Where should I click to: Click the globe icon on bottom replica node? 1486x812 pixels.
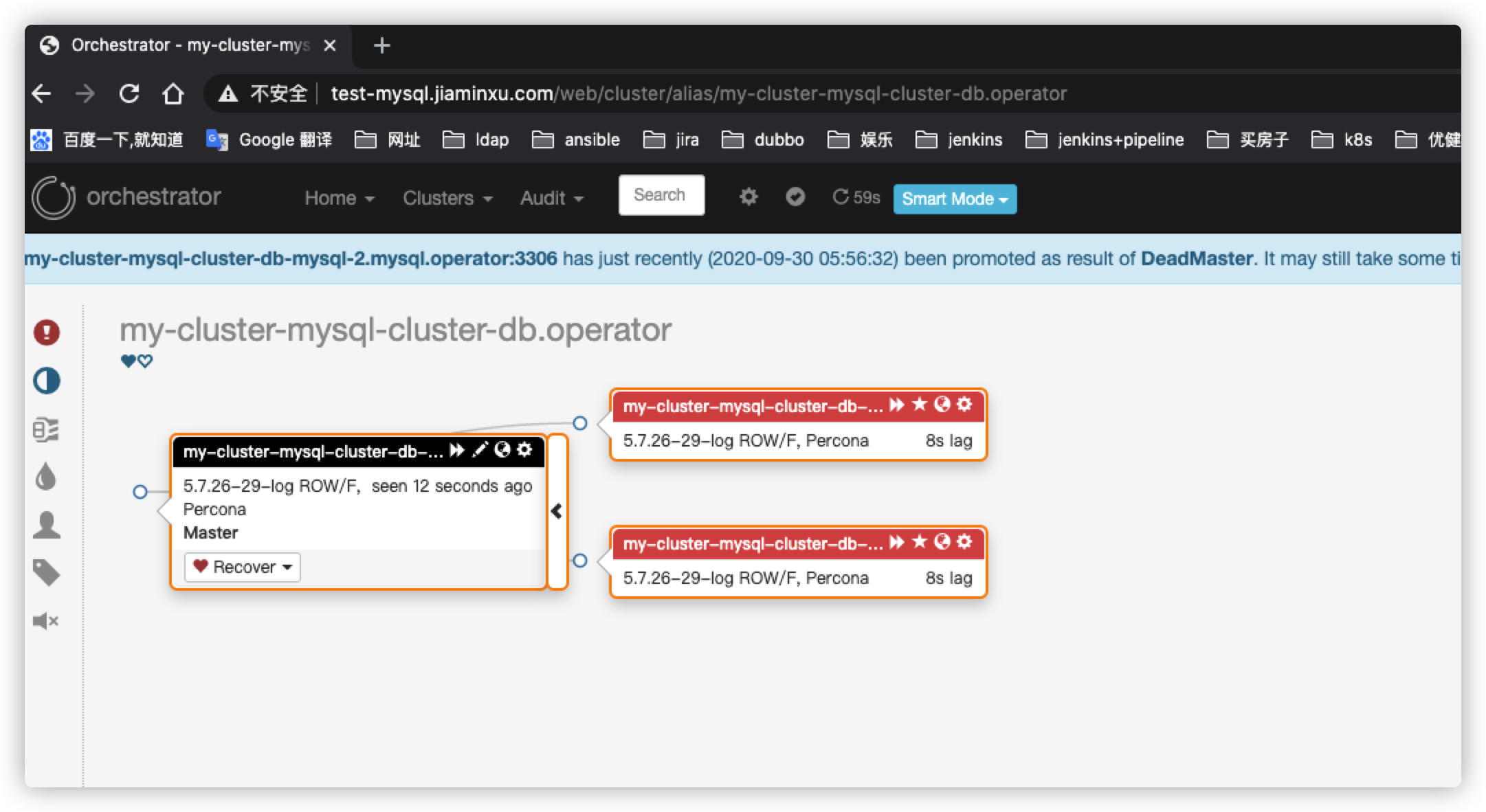click(942, 542)
